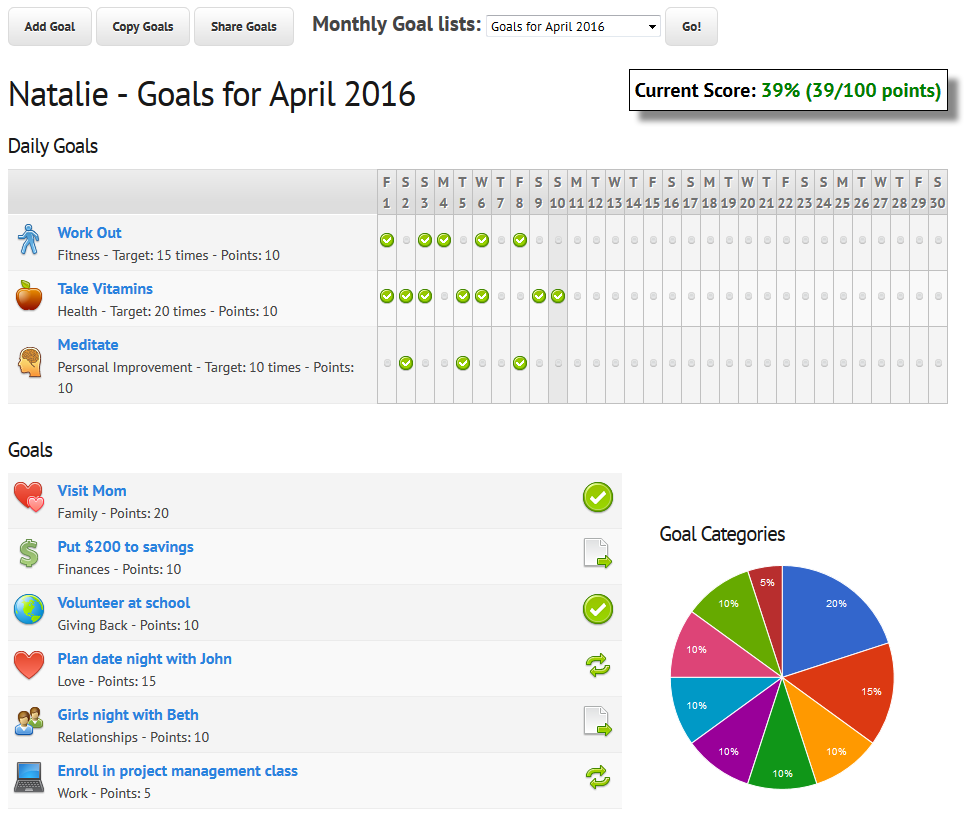Click the dollar sign icon for savings goal
The height and width of the screenshot is (817, 965).
28,554
